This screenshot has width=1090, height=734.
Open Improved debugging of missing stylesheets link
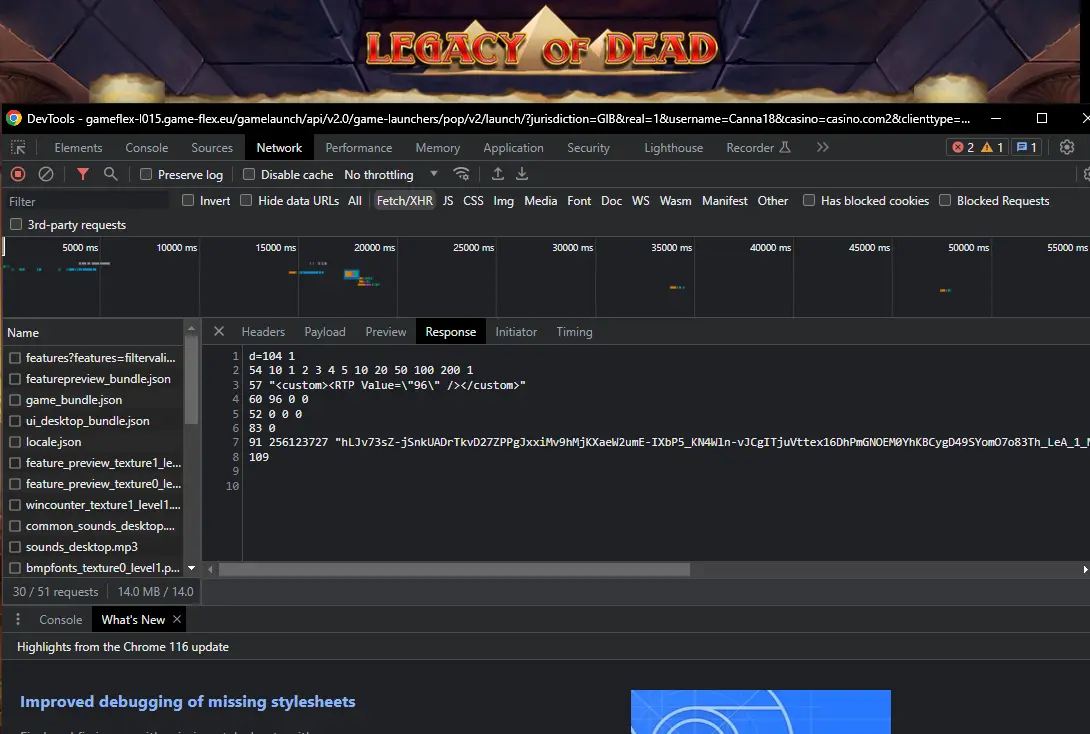pyautogui.click(x=188, y=701)
